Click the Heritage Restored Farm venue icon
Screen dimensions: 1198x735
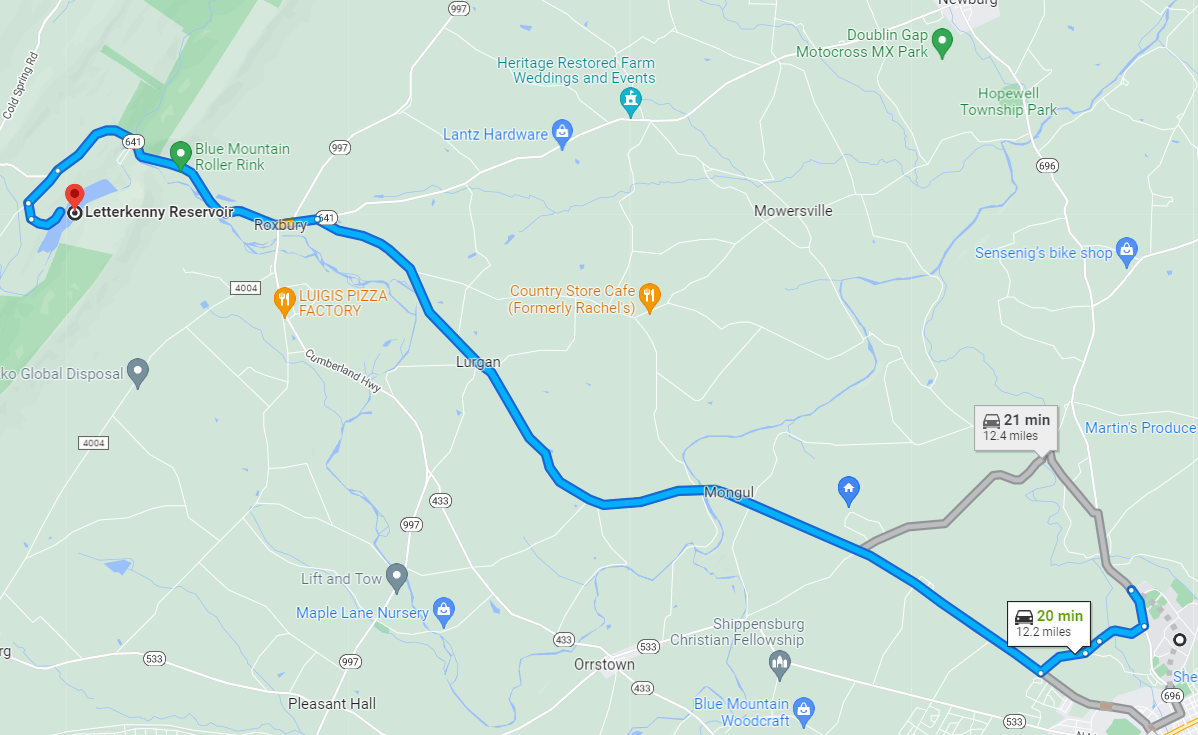coord(630,101)
